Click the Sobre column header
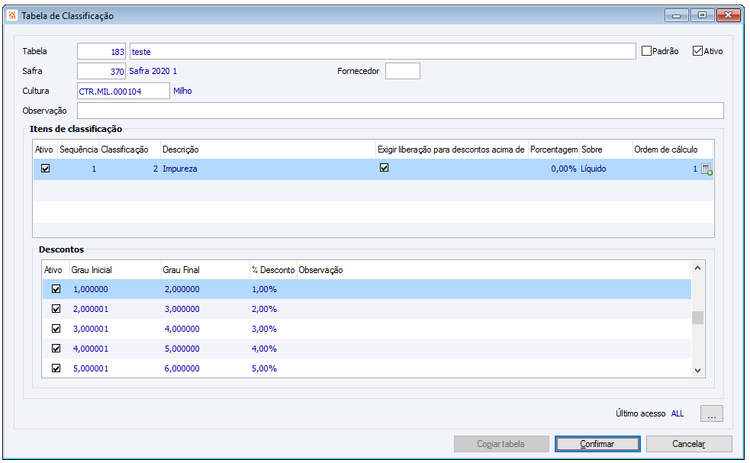 tap(592, 150)
